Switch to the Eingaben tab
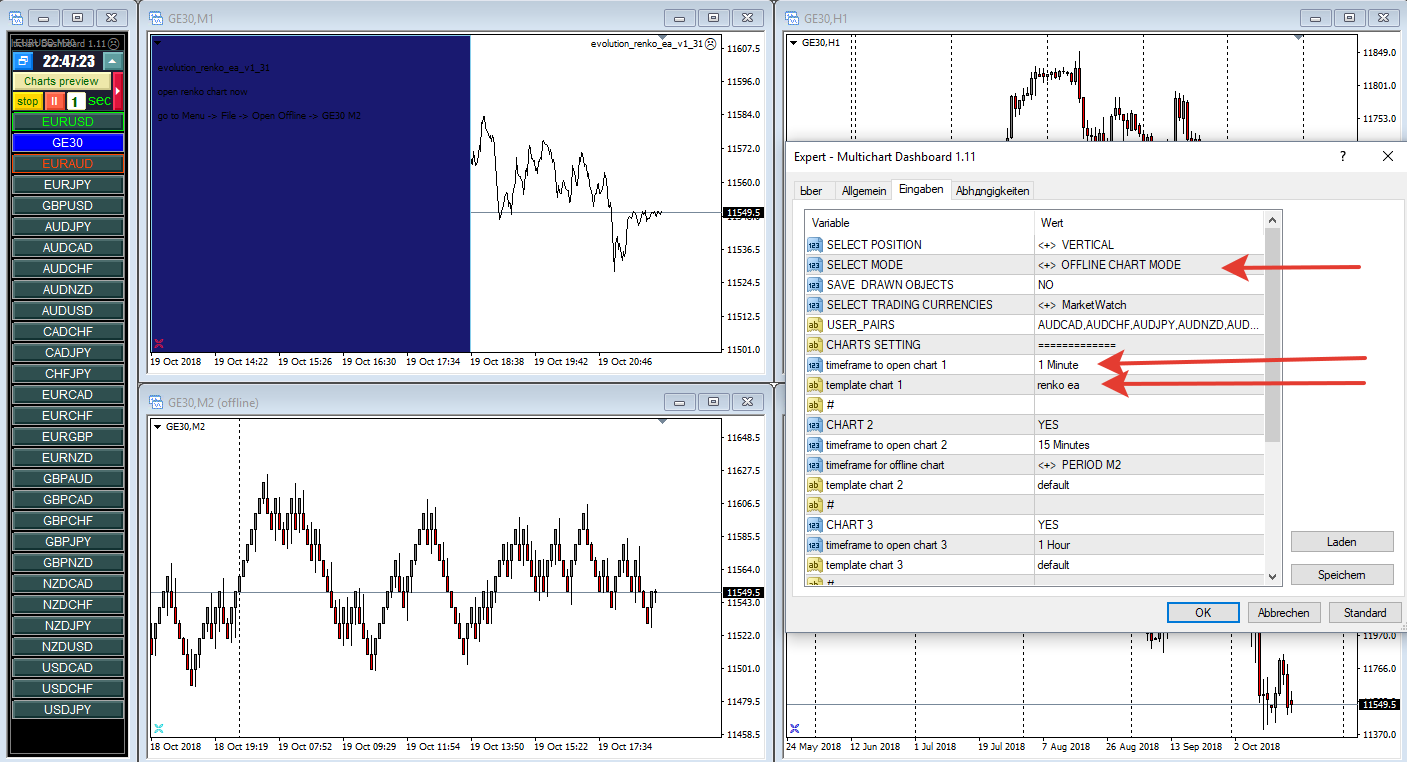This screenshot has height=762, width=1407. [x=921, y=189]
